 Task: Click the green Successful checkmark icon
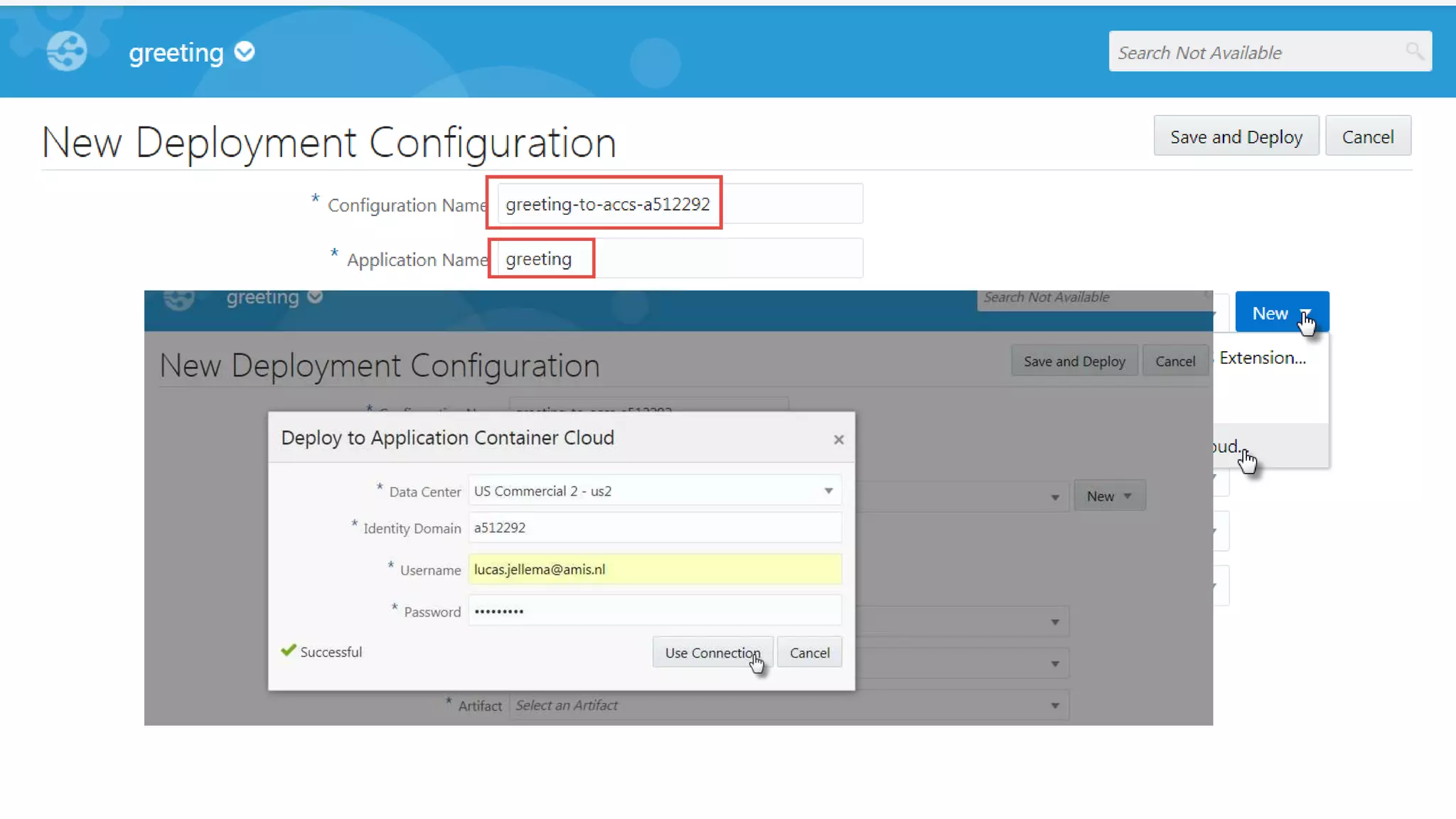pyautogui.click(x=288, y=651)
